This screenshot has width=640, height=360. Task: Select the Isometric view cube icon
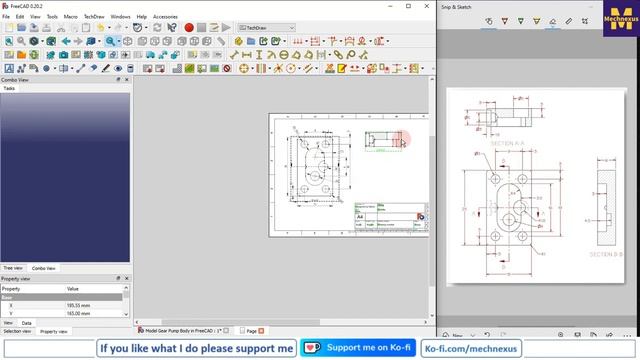point(127,41)
